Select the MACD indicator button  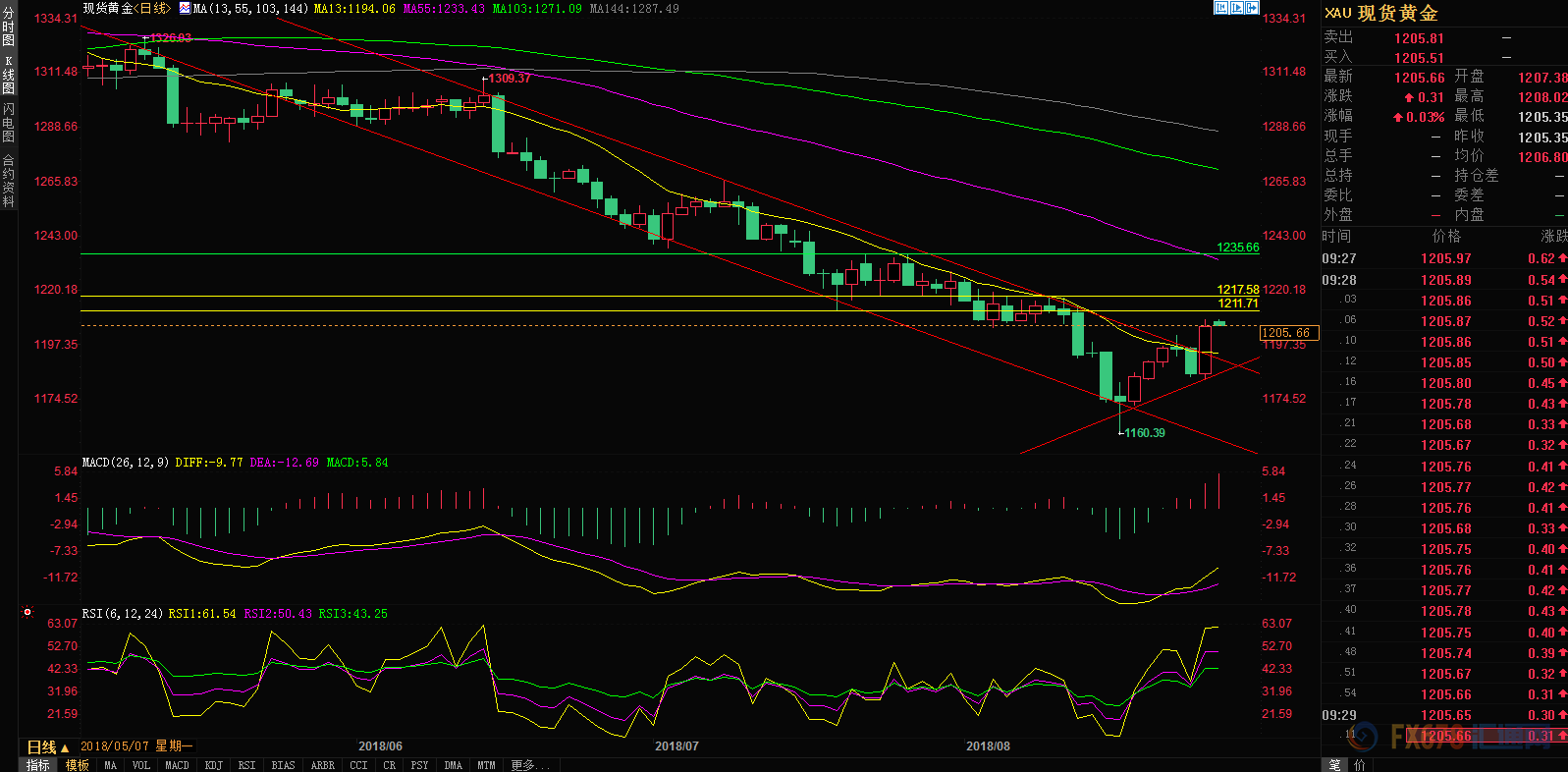[x=177, y=765]
